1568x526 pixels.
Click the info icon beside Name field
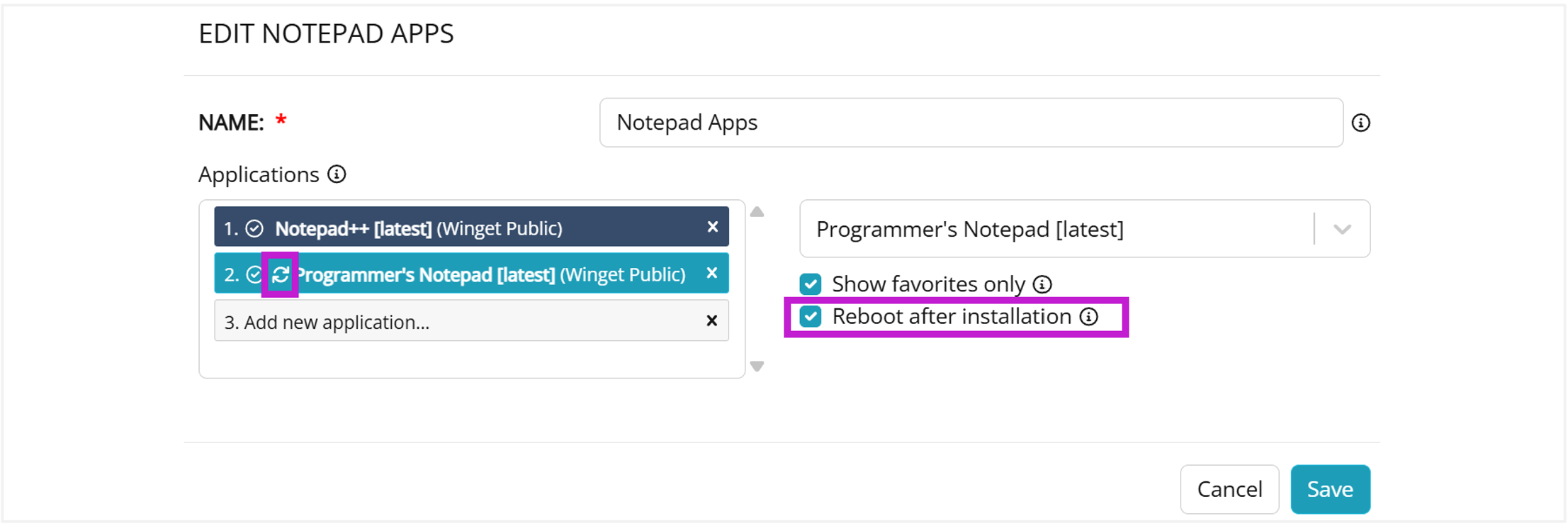point(1360,123)
